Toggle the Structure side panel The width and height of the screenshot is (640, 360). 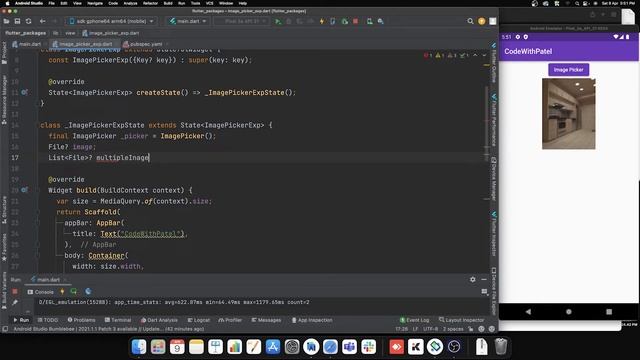4,209
